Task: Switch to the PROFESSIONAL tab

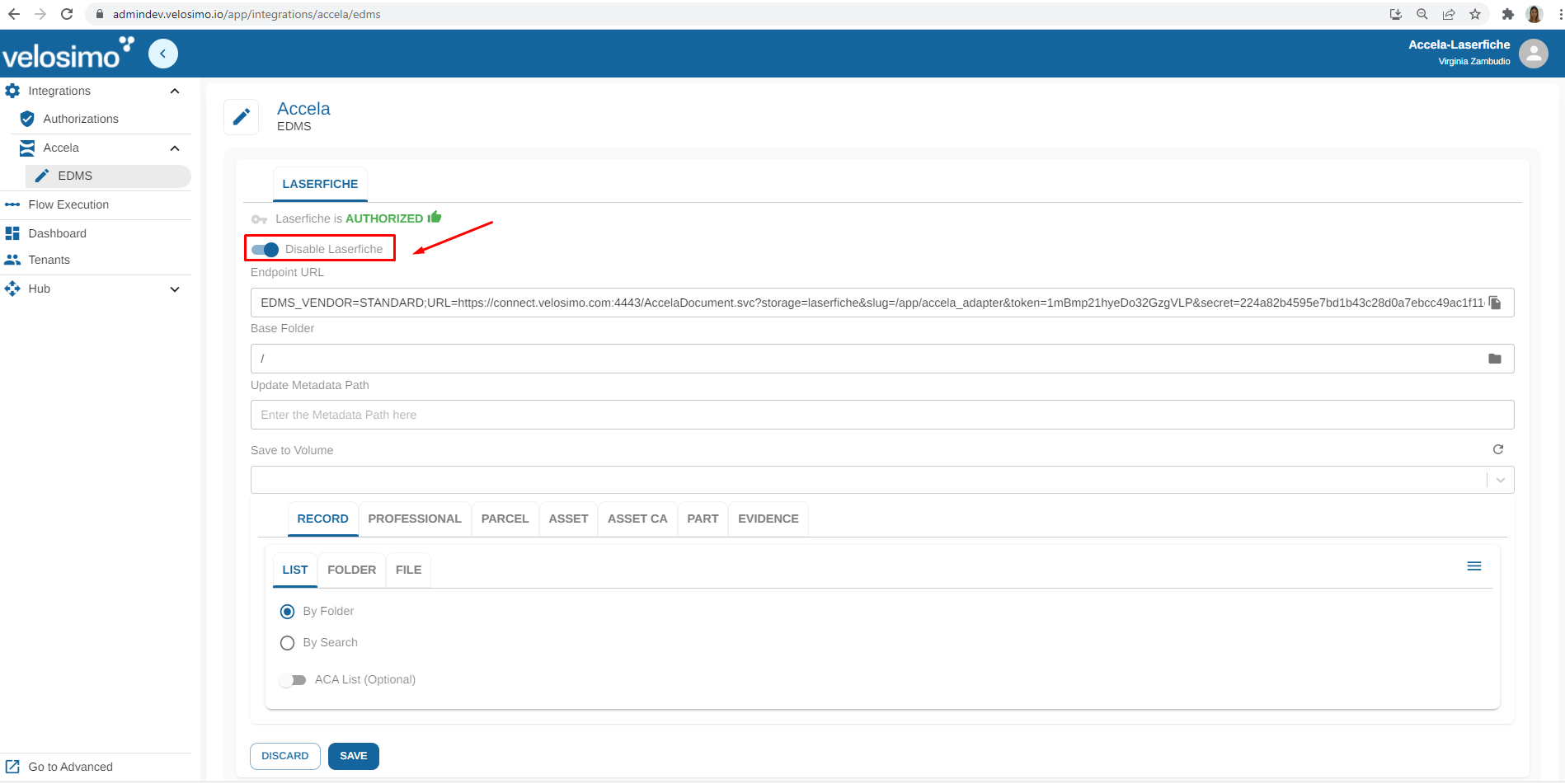Action: (415, 519)
